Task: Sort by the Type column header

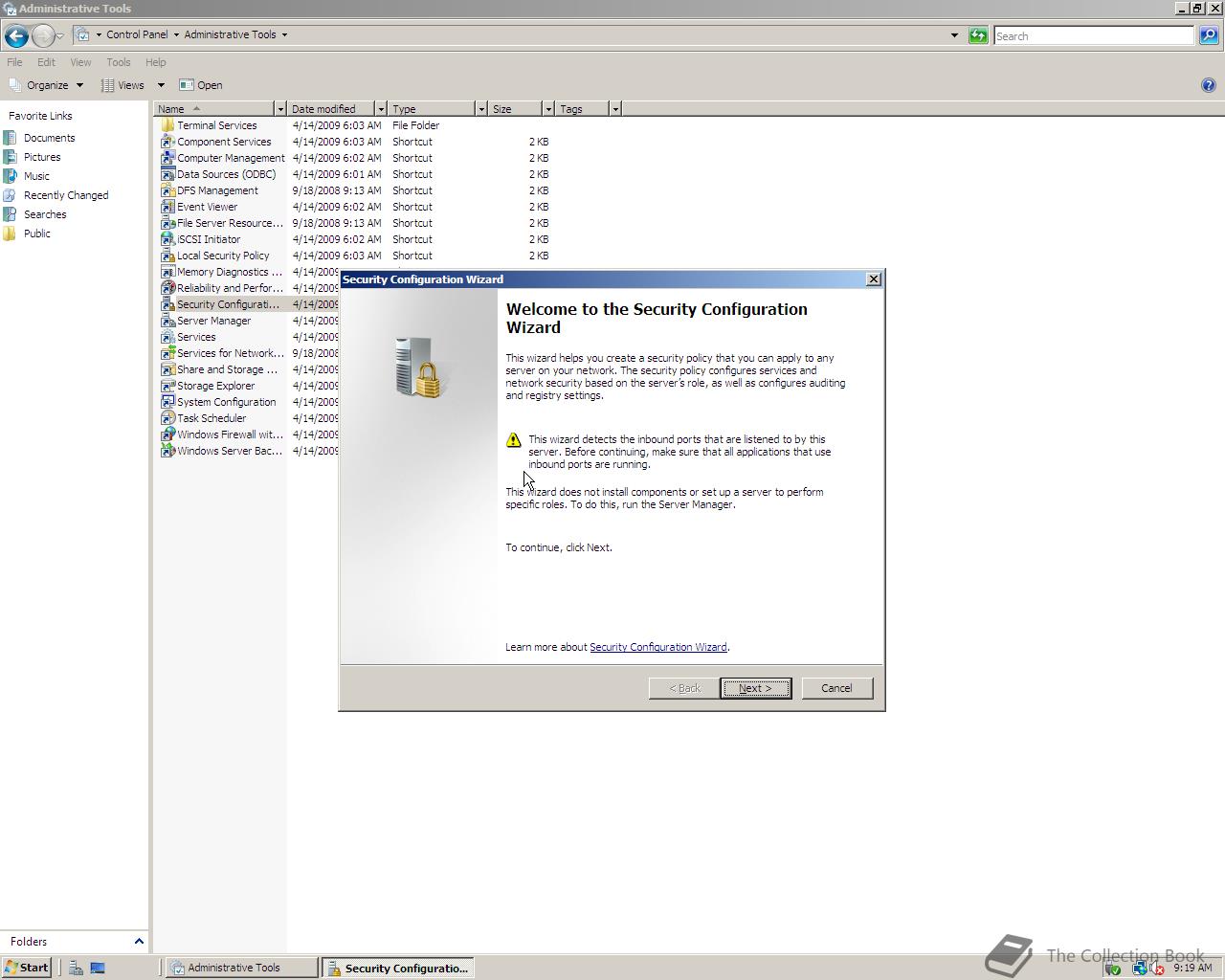Action: click(432, 109)
